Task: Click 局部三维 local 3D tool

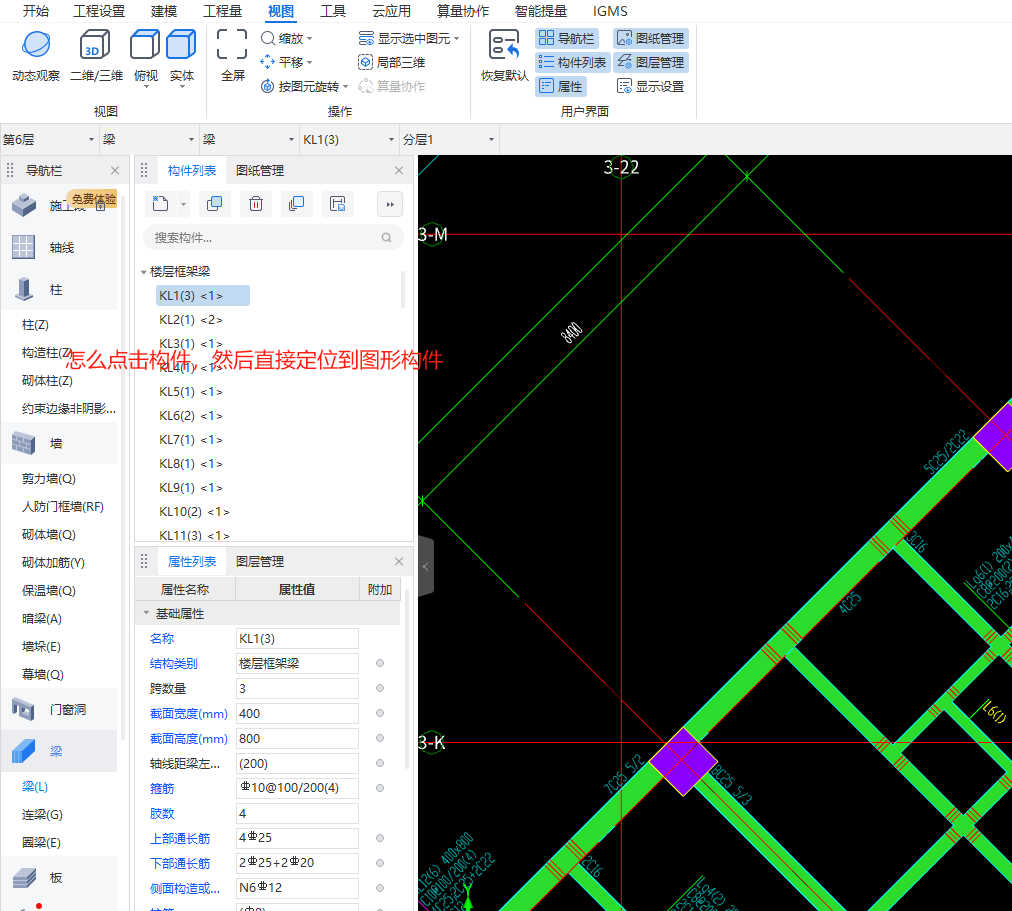Action: point(392,63)
